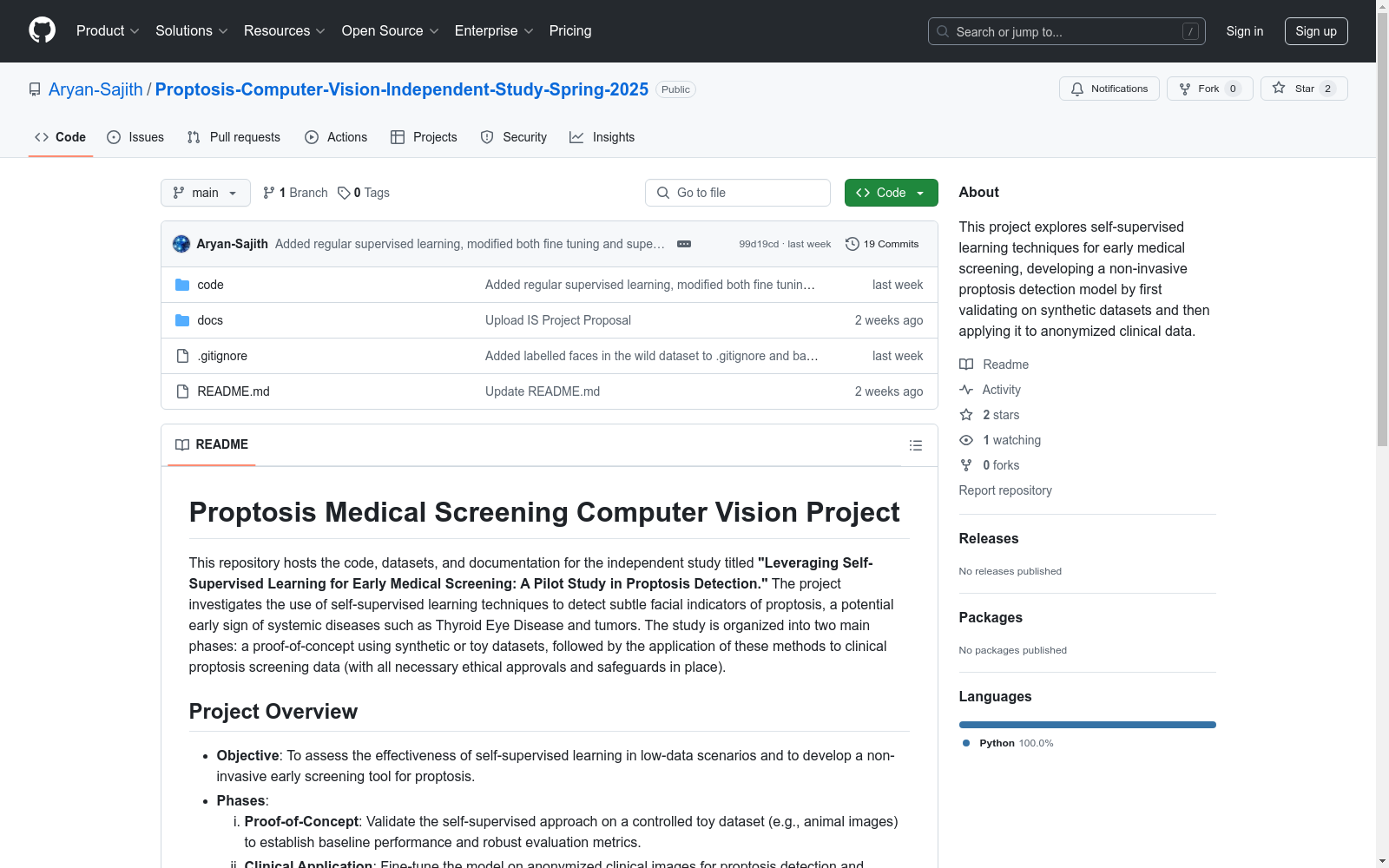Go to the GitHub homepage via the logo
This screenshot has height=868, width=1389.
tap(42, 30)
